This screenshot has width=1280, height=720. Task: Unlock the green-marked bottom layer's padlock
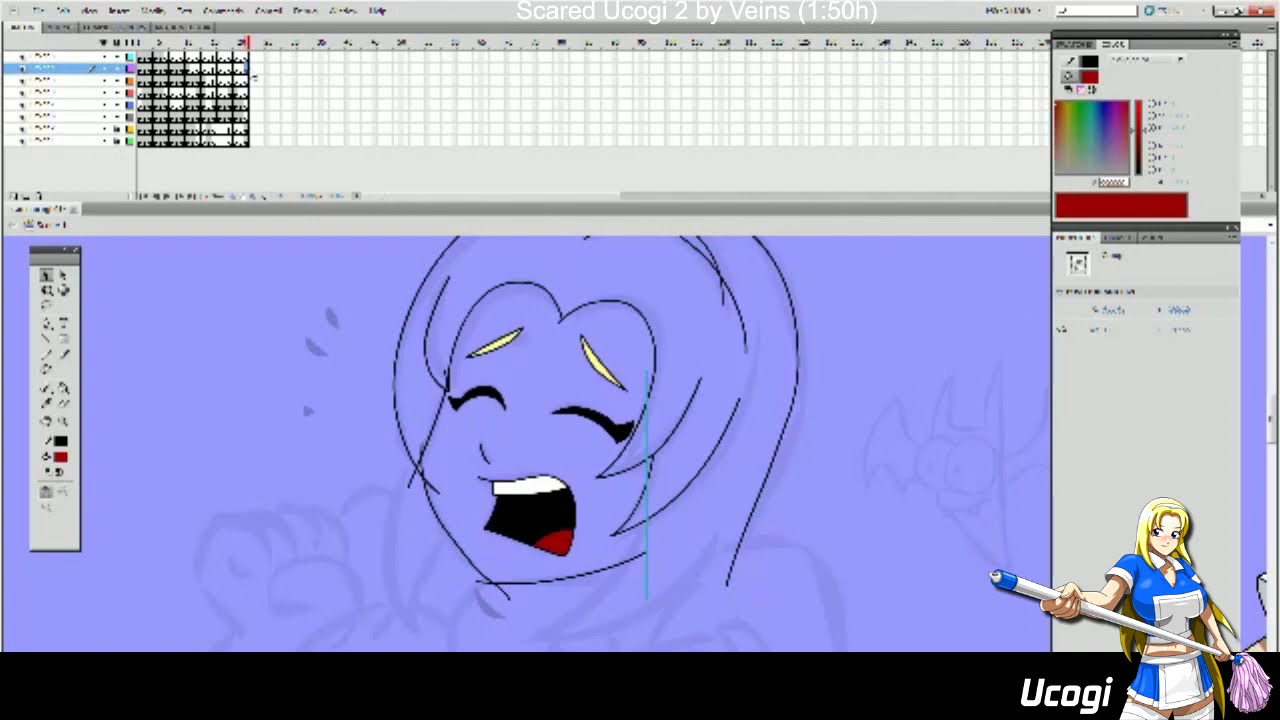(x=117, y=141)
